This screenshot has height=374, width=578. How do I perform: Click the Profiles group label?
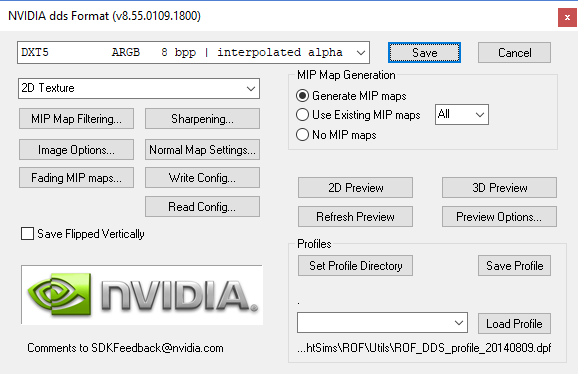pyautogui.click(x=314, y=244)
